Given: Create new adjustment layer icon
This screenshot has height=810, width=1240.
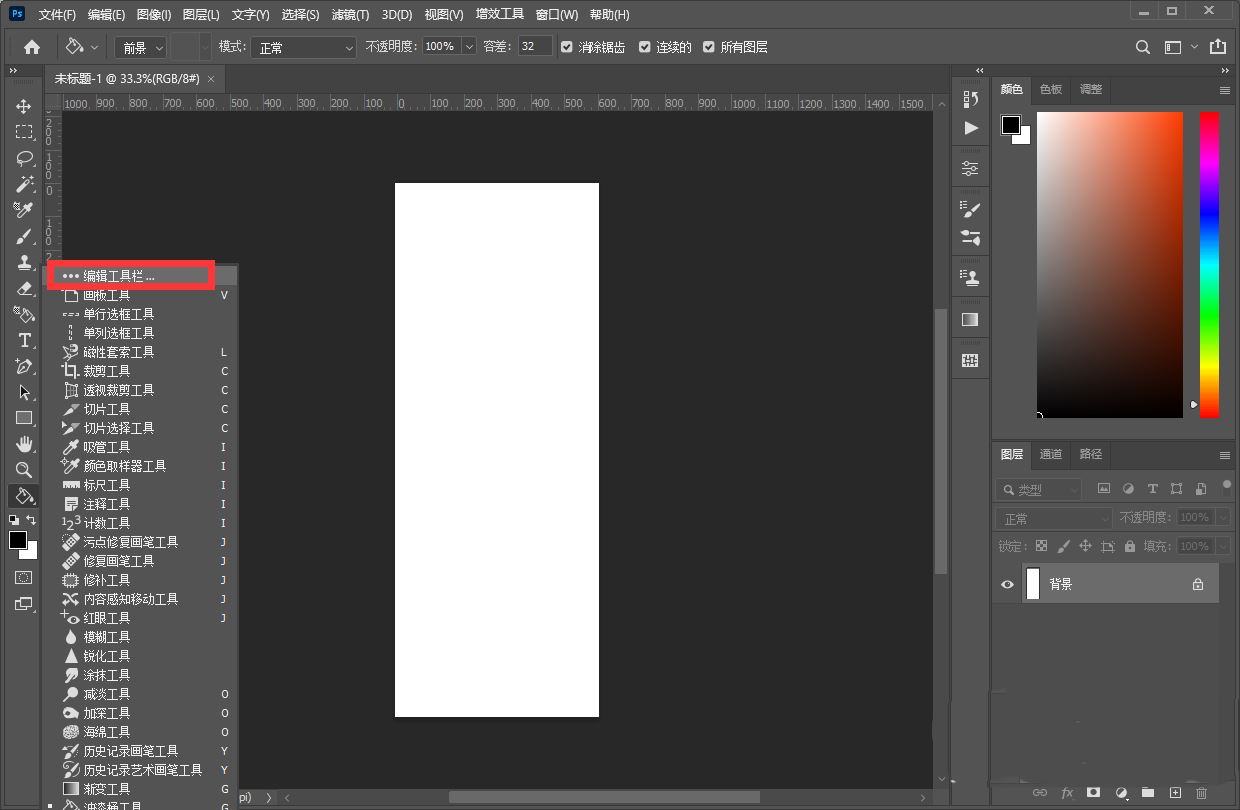Looking at the screenshot, I should tap(1121, 792).
